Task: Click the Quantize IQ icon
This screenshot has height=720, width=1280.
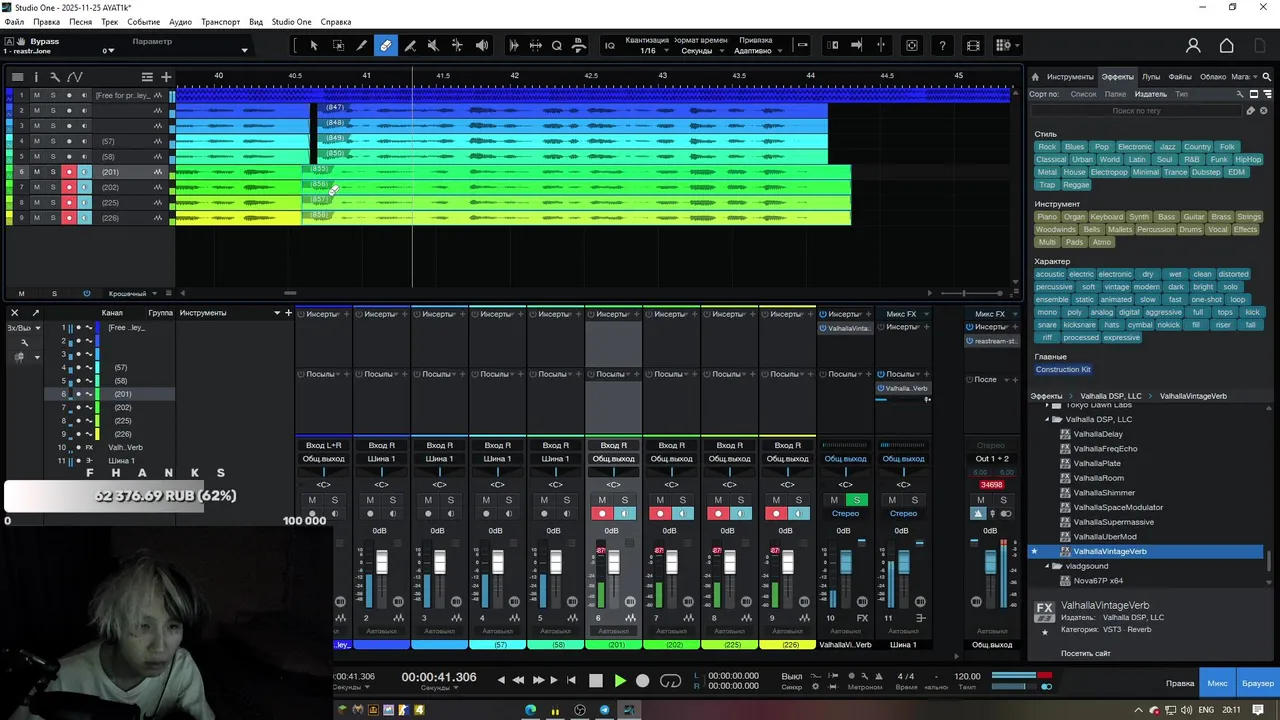Action: pos(610,45)
